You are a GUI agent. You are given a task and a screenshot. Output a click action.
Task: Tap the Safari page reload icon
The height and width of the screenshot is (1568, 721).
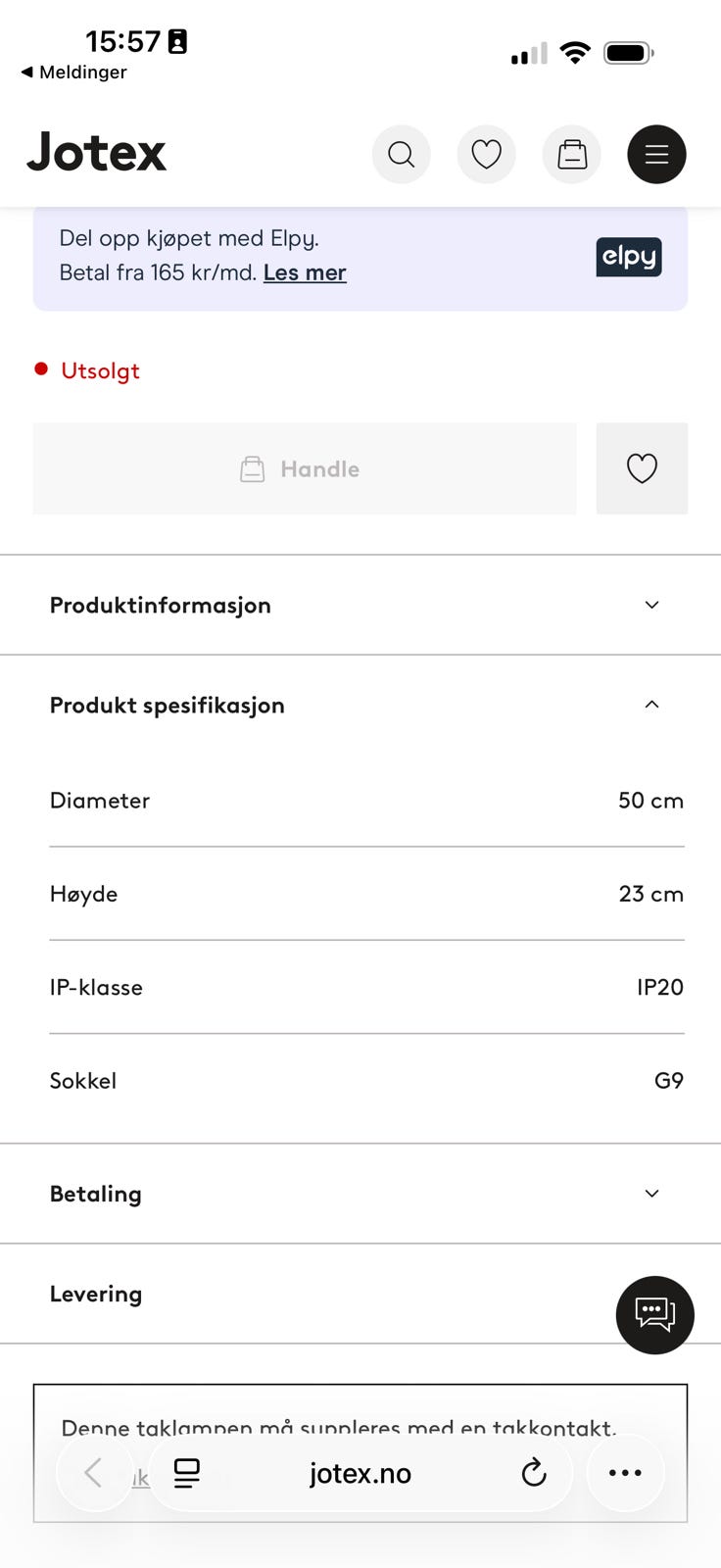point(533,1472)
